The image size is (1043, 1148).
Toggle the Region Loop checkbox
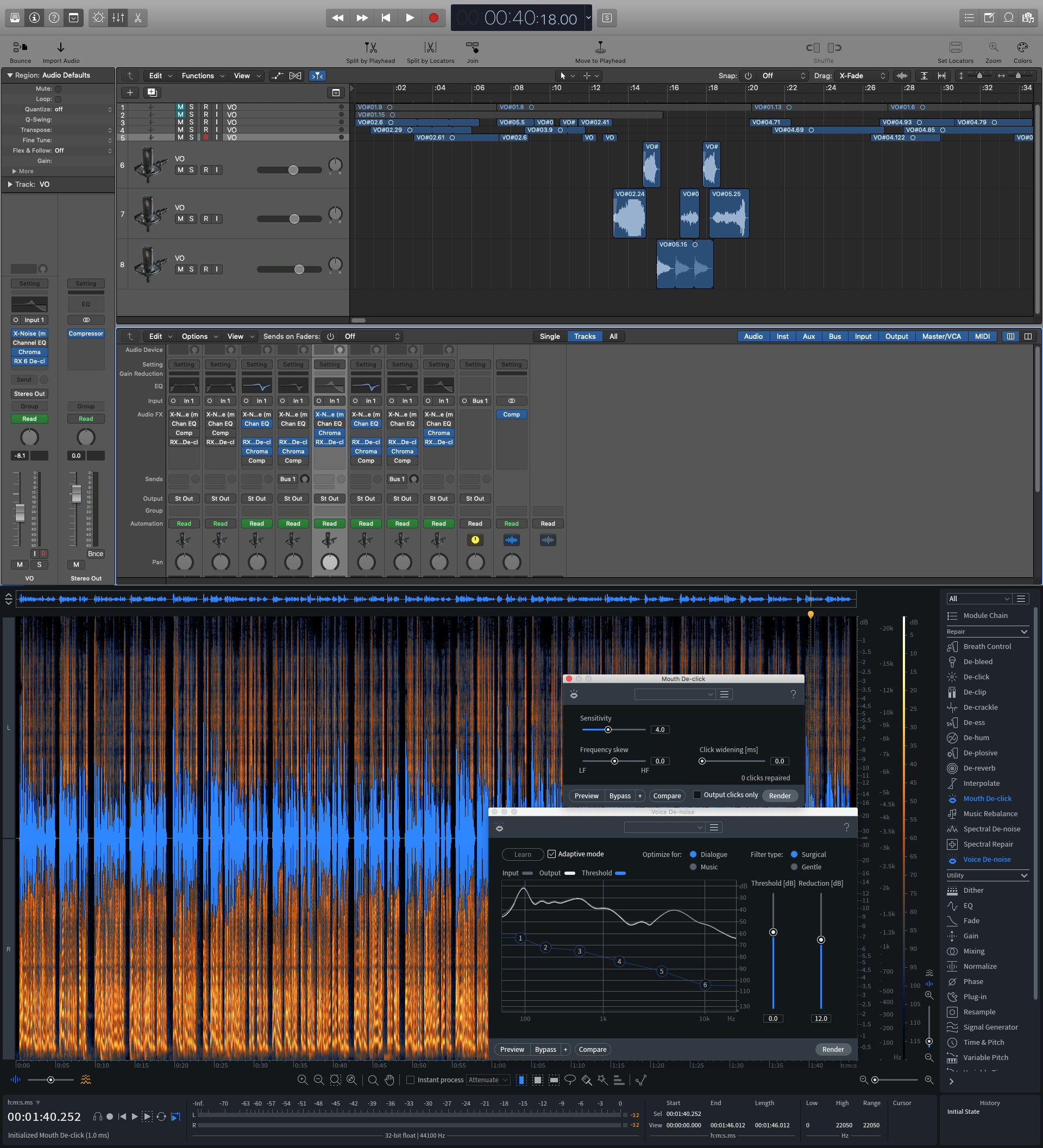pos(58,99)
